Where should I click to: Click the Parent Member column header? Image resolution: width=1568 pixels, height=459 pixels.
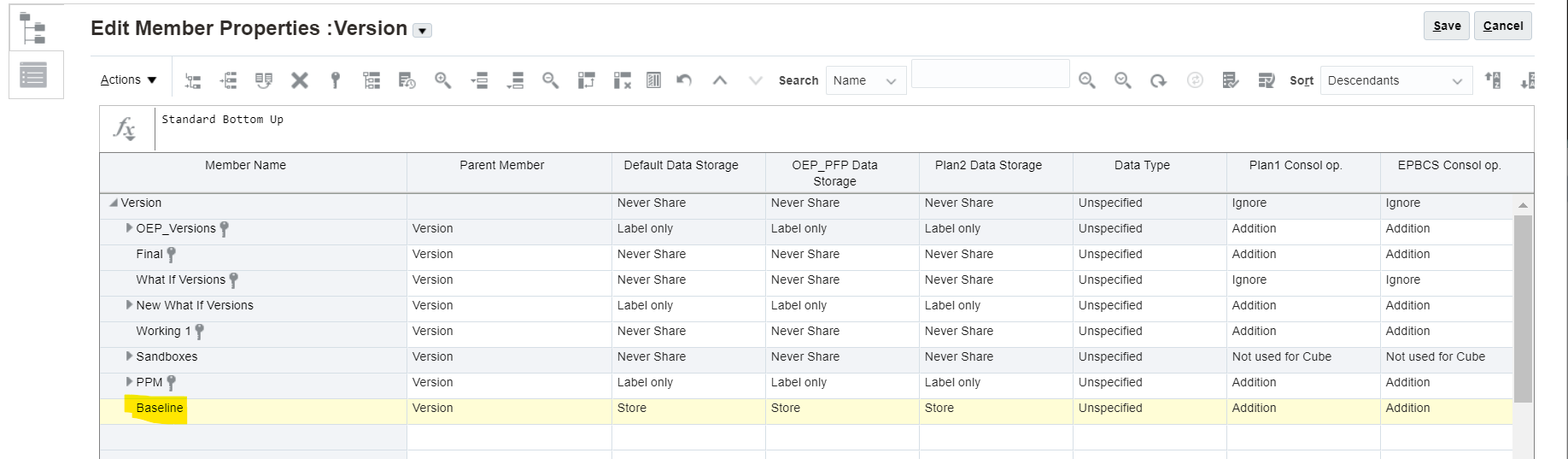click(509, 173)
